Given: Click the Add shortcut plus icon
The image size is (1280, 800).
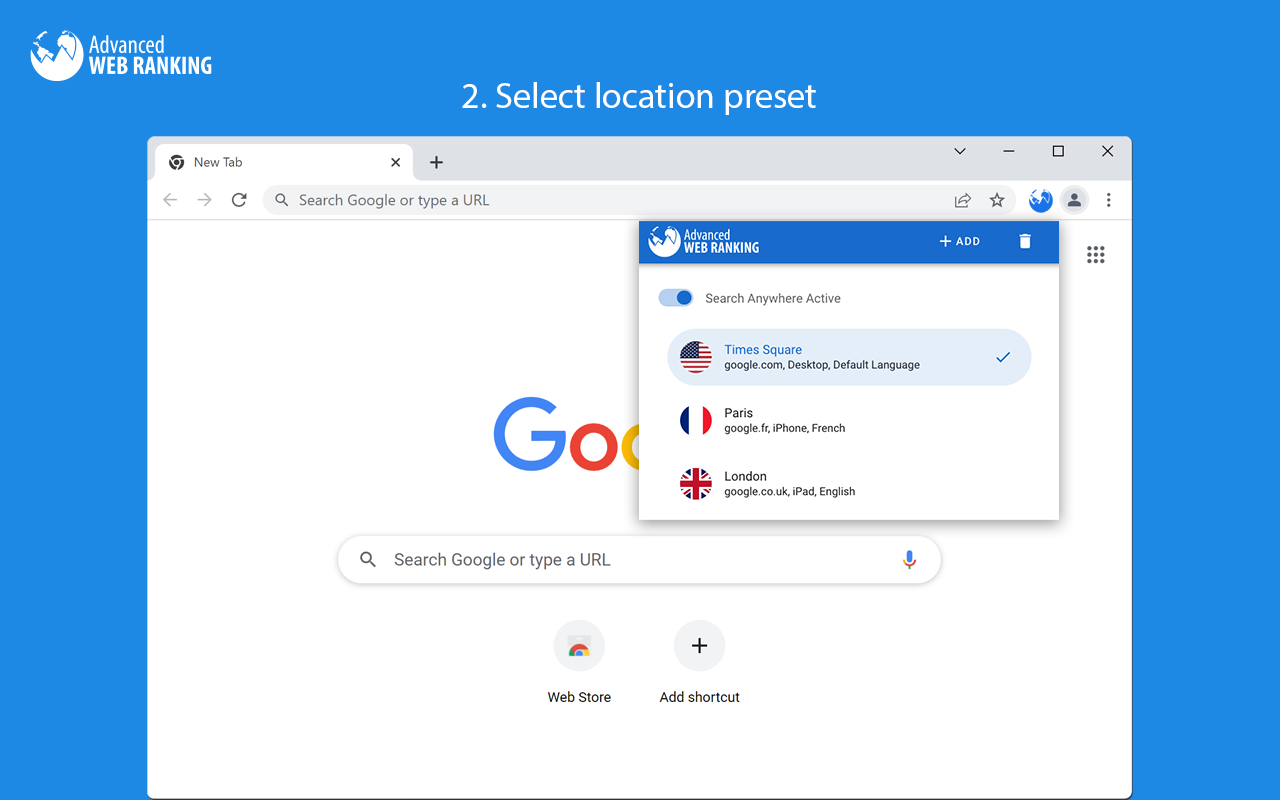Looking at the screenshot, I should point(699,646).
